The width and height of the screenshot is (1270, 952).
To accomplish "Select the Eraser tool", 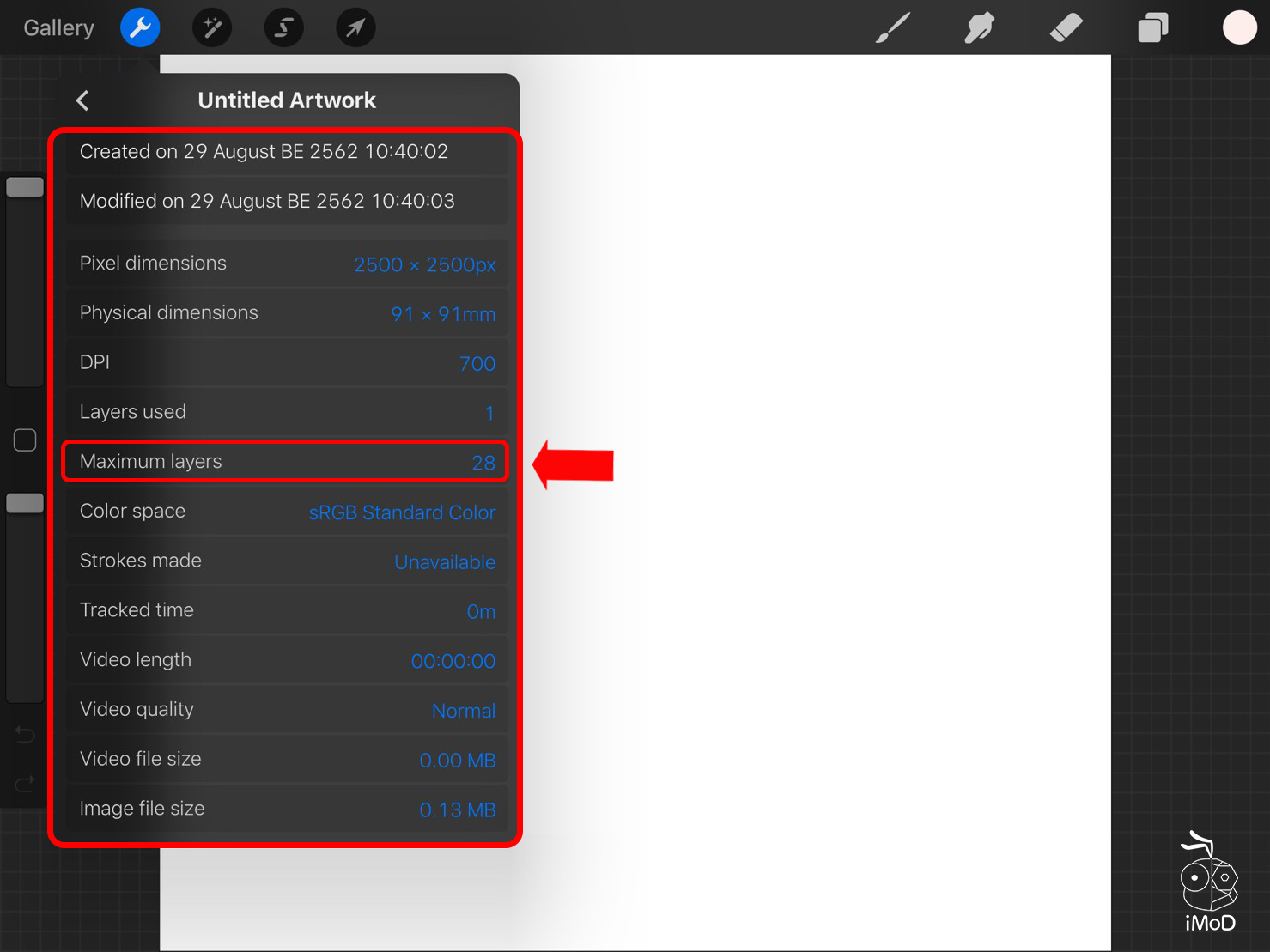I will coord(1066,27).
